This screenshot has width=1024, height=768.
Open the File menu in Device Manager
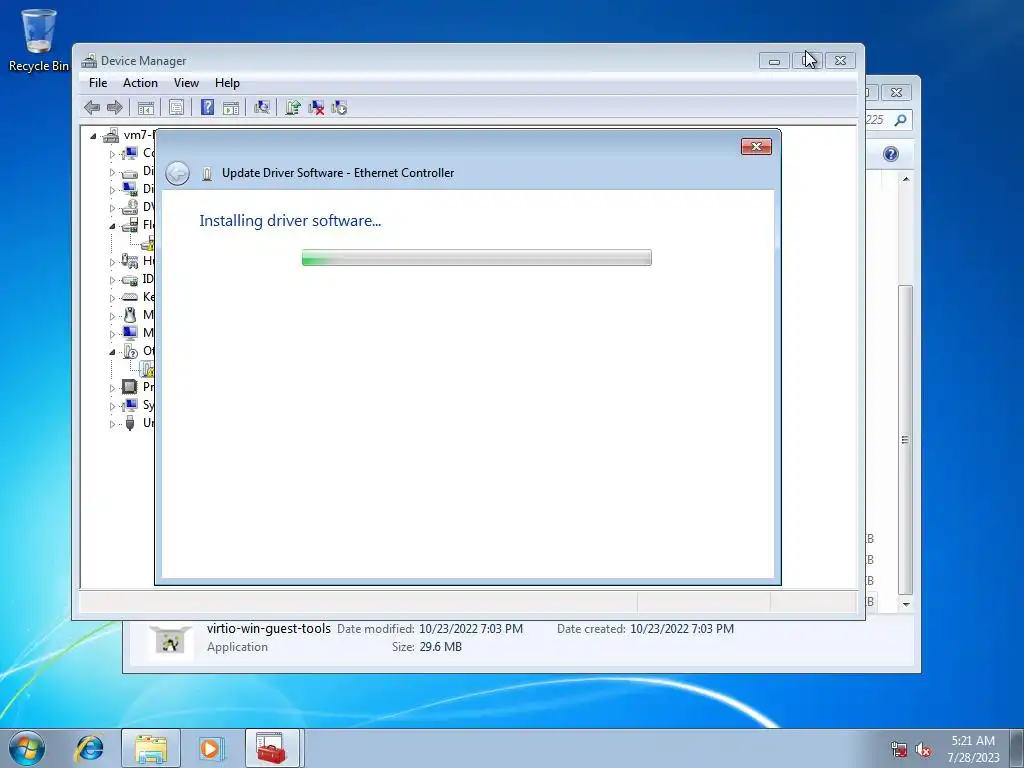pyautogui.click(x=98, y=83)
